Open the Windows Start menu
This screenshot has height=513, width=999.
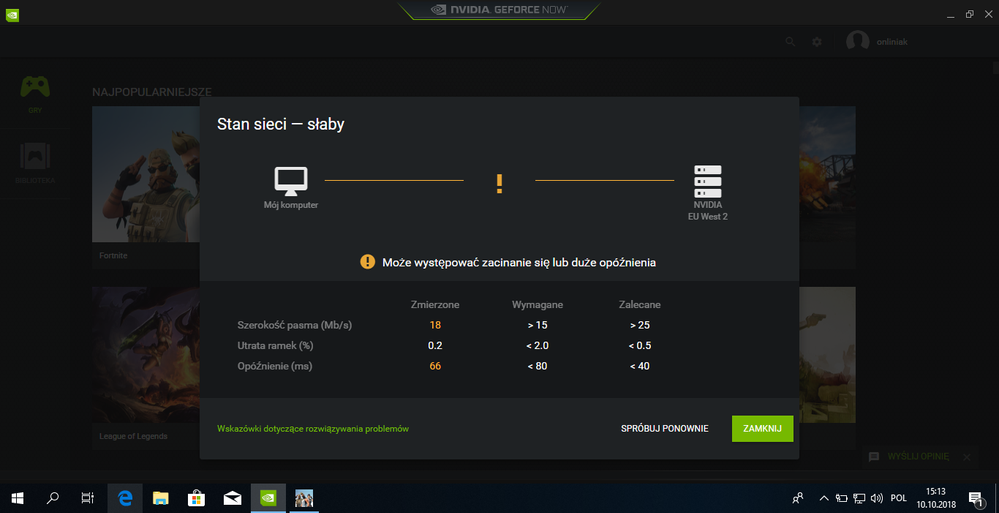[x=17, y=498]
